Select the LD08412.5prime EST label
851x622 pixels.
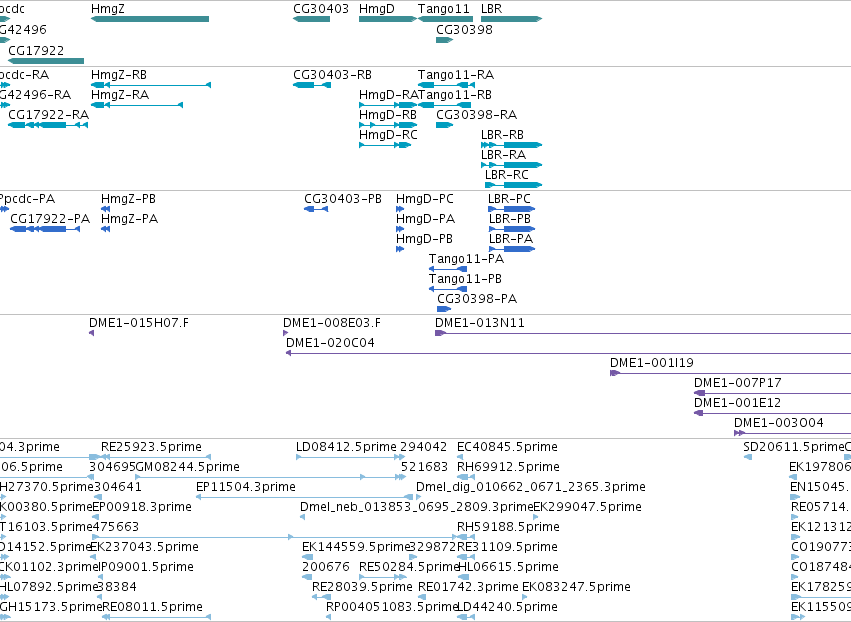pos(346,448)
